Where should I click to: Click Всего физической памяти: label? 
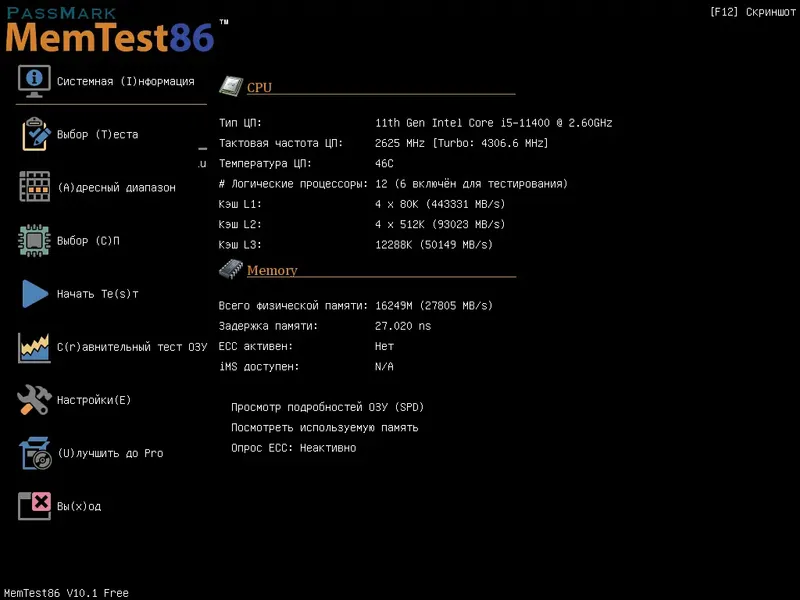pyautogui.click(x=293, y=306)
